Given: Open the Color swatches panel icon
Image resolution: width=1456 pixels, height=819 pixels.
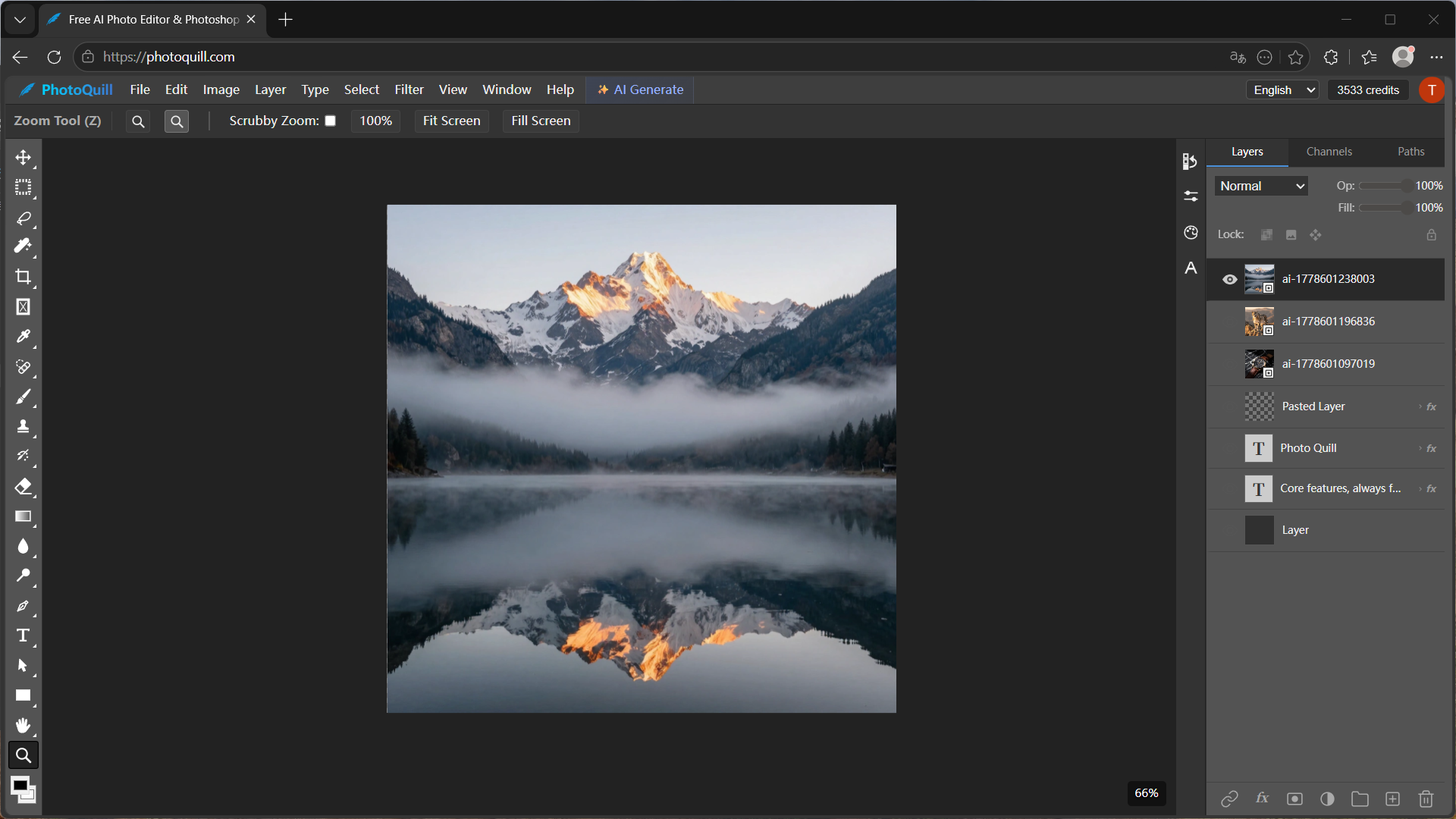Looking at the screenshot, I should point(1191,233).
